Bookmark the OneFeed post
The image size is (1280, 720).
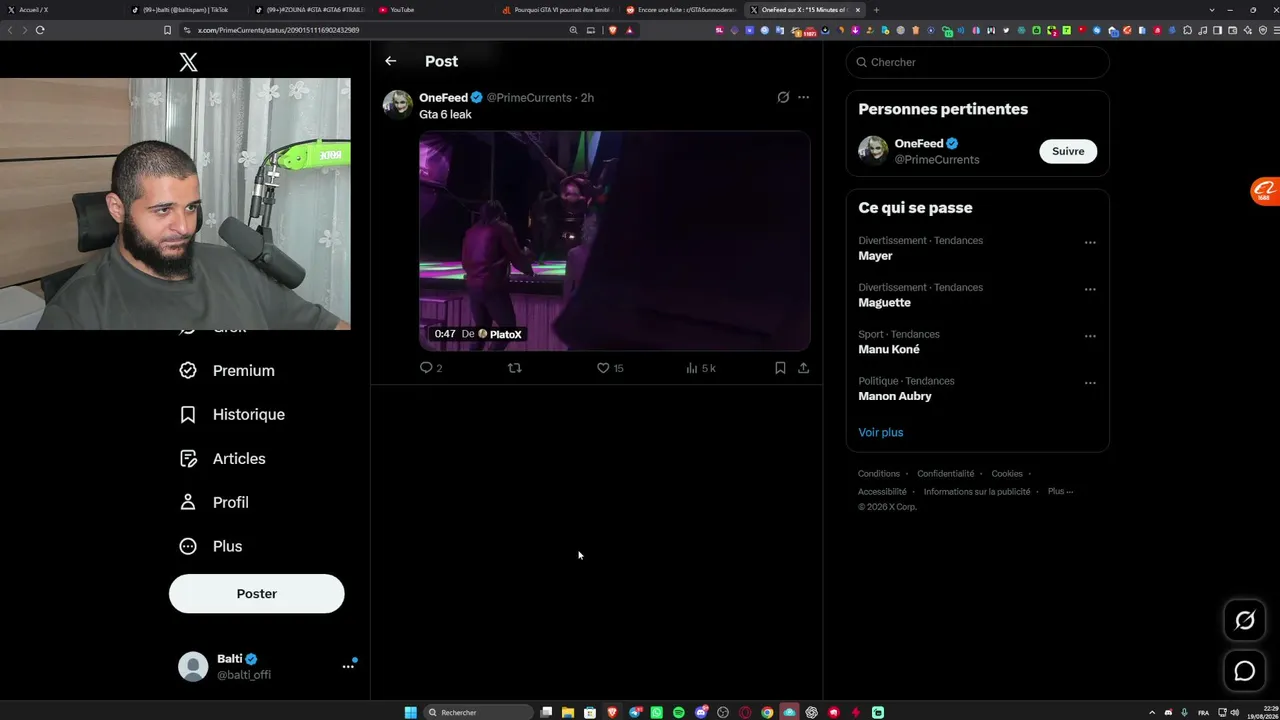pyautogui.click(x=780, y=368)
